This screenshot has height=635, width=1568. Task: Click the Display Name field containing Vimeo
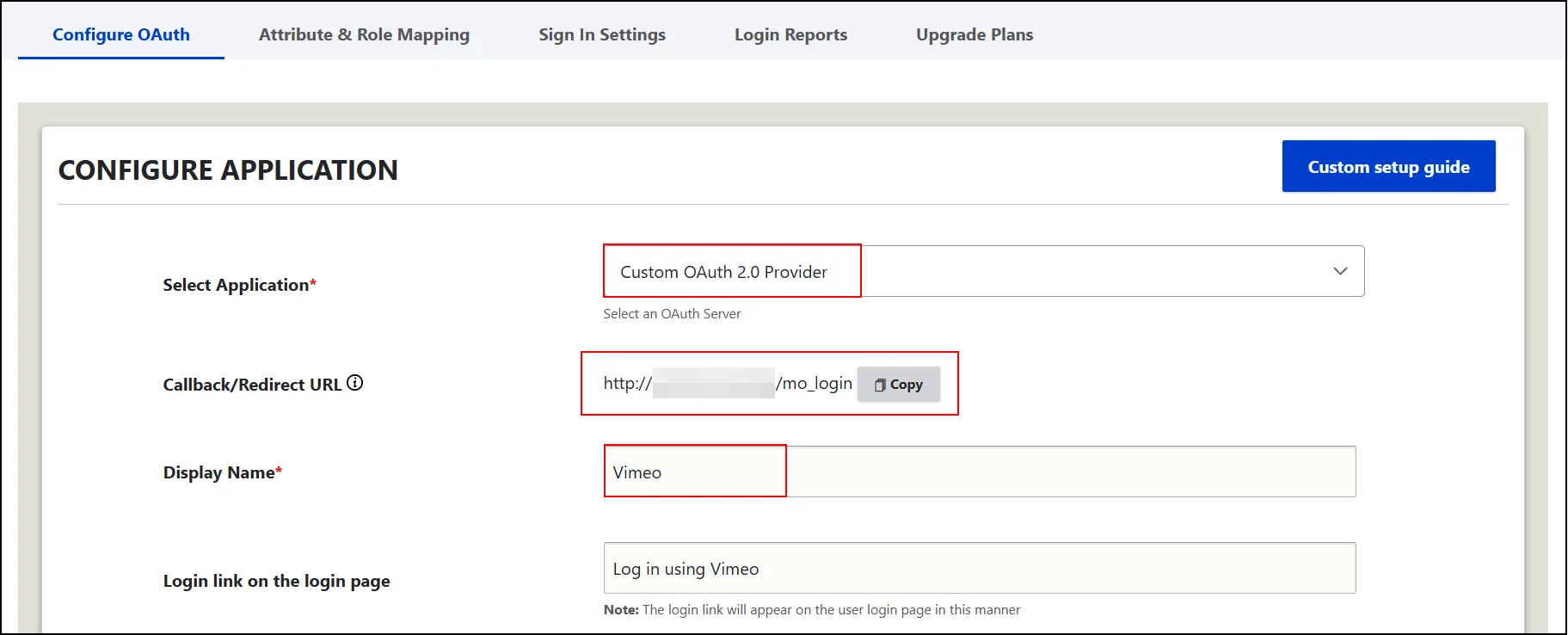pos(980,472)
